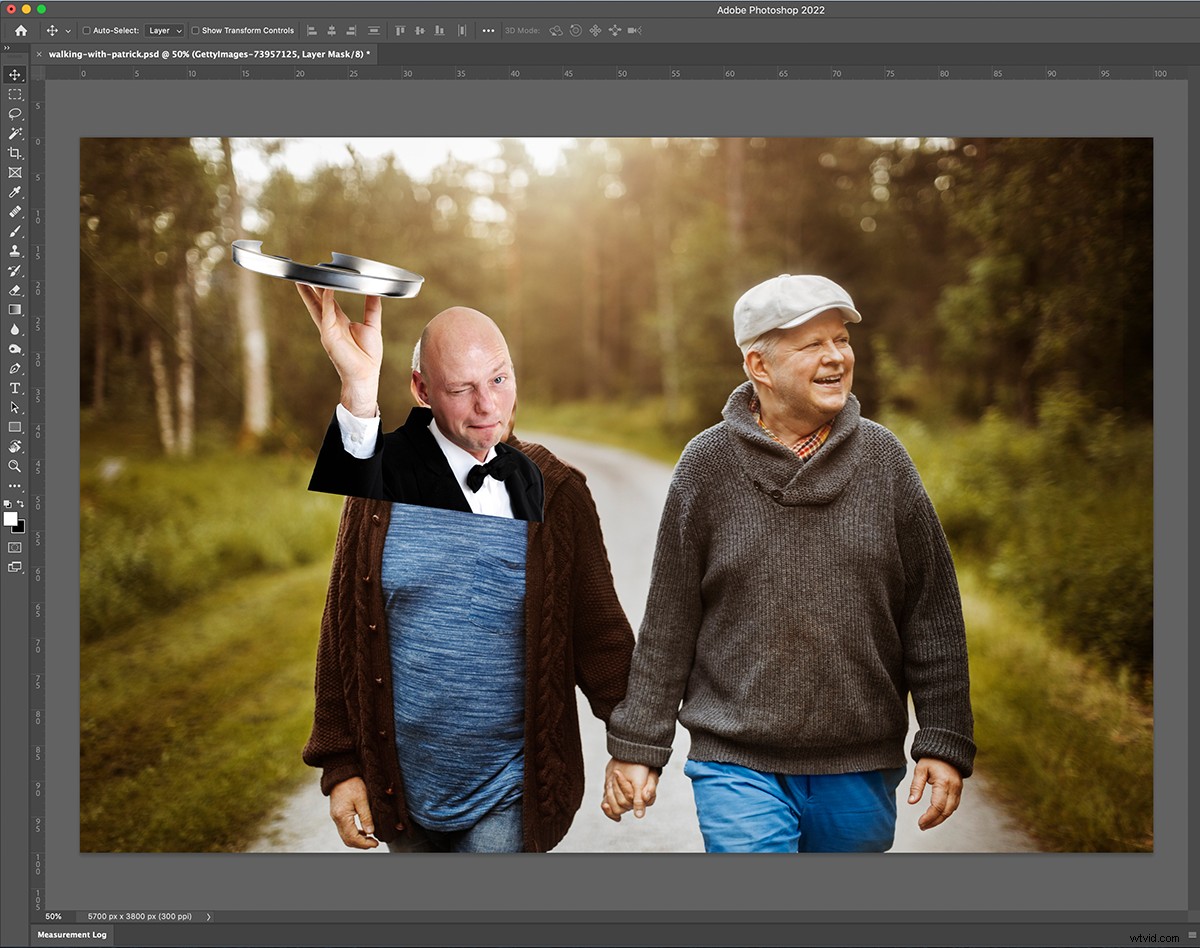Open the Auto-Select Layer dropdown

(163, 30)
